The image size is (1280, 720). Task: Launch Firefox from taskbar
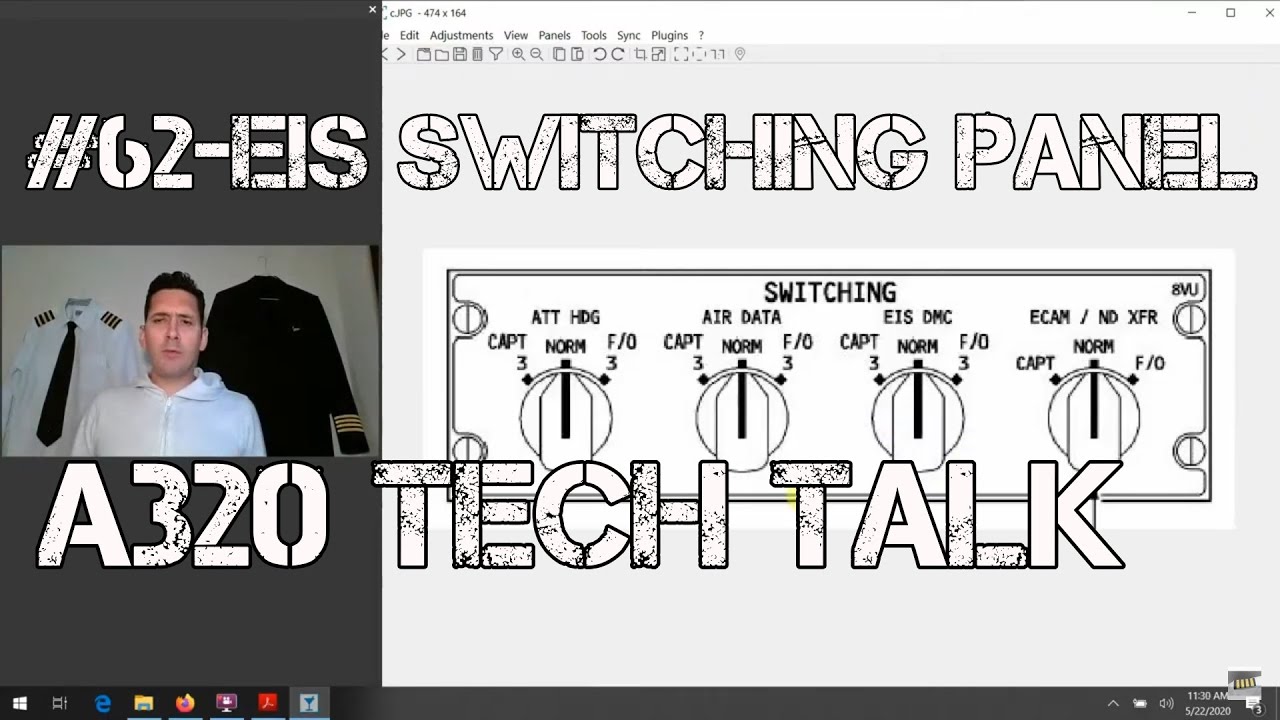click(185, 704)
